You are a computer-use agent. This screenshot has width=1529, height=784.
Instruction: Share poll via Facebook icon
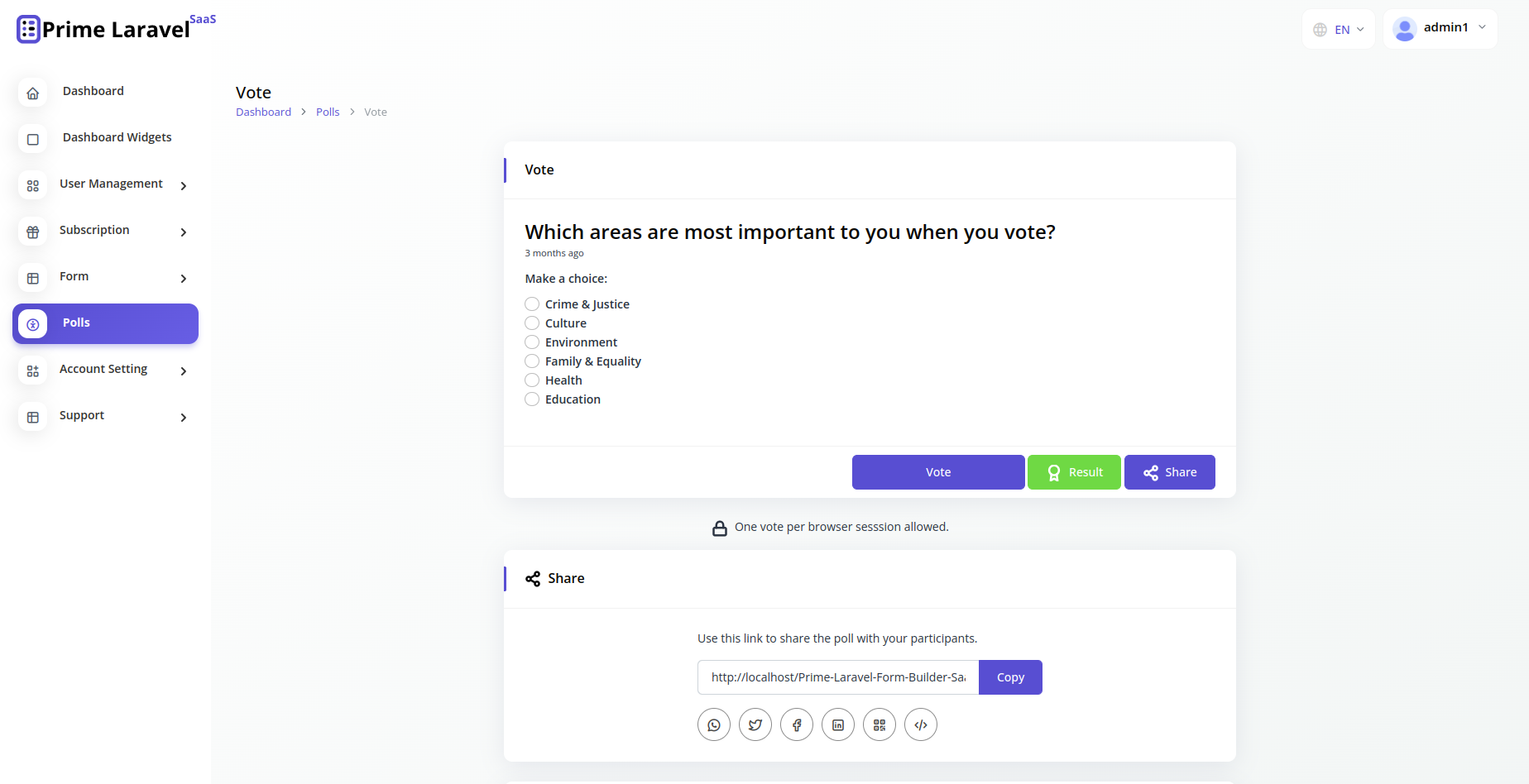[797, 725]
